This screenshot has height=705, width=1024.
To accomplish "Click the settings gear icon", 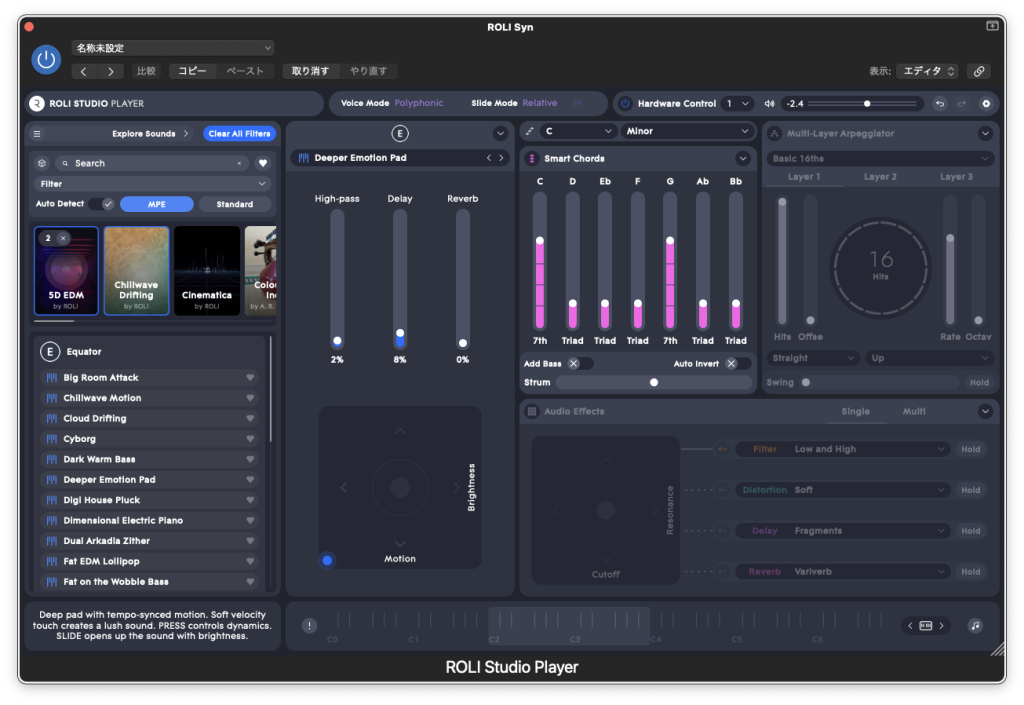I will tap(985, 103).
